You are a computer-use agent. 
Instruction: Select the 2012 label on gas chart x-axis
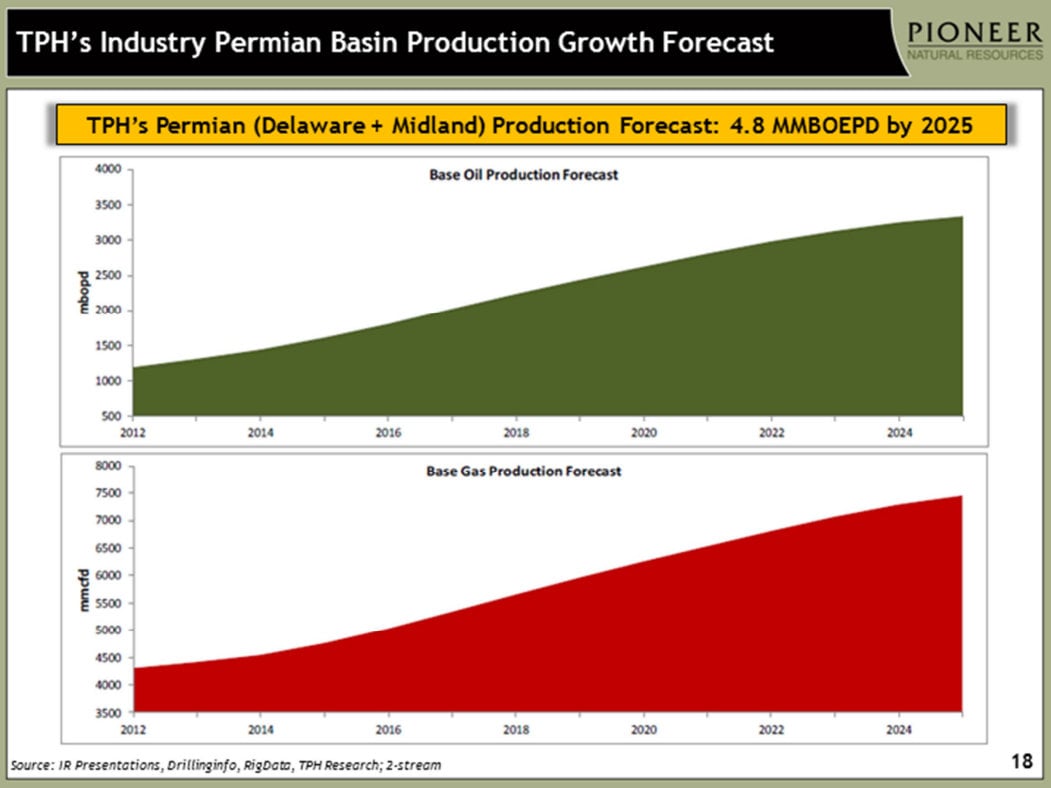coord(133,729)
